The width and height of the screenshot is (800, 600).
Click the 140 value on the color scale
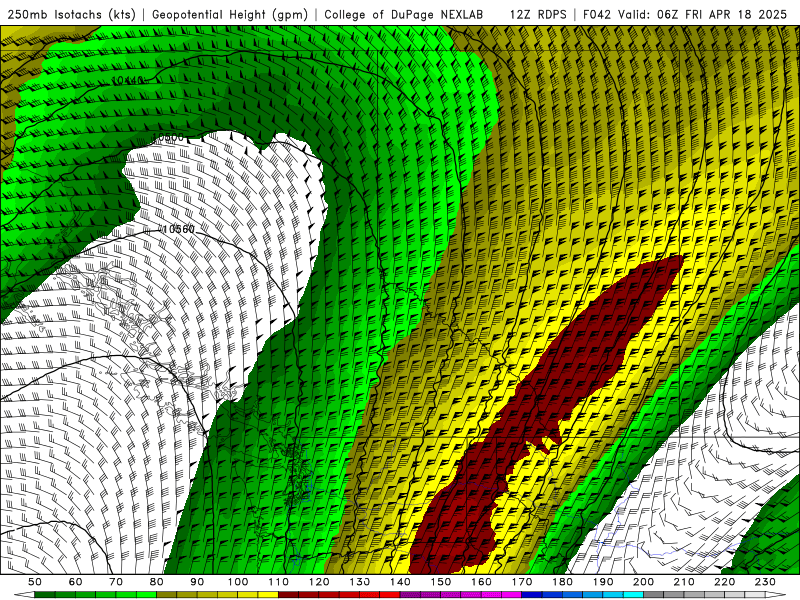[400, 582]
